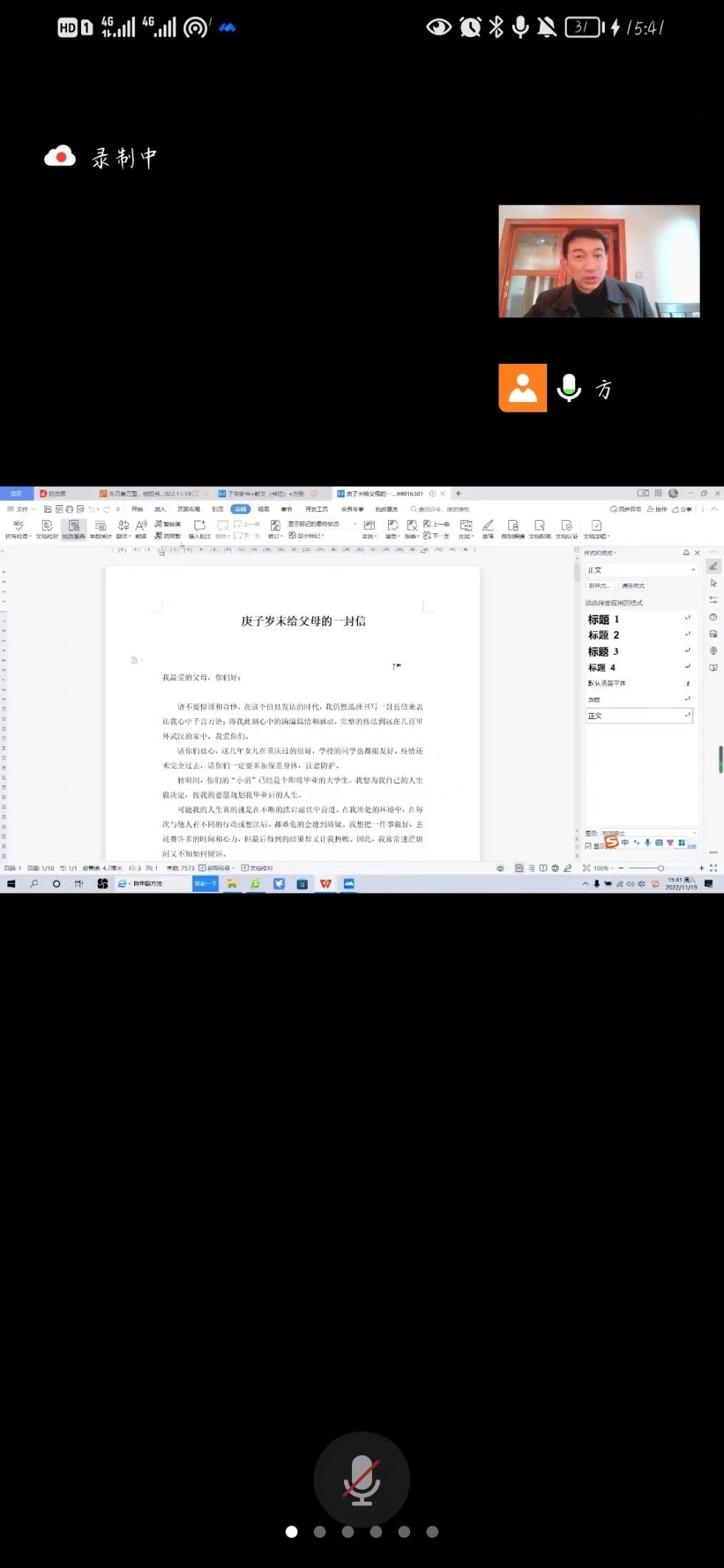Toggle the show preview checkbox in styles pane
Image resolution: width=724 pixels, height=1568 pixels.
point(588,846)
